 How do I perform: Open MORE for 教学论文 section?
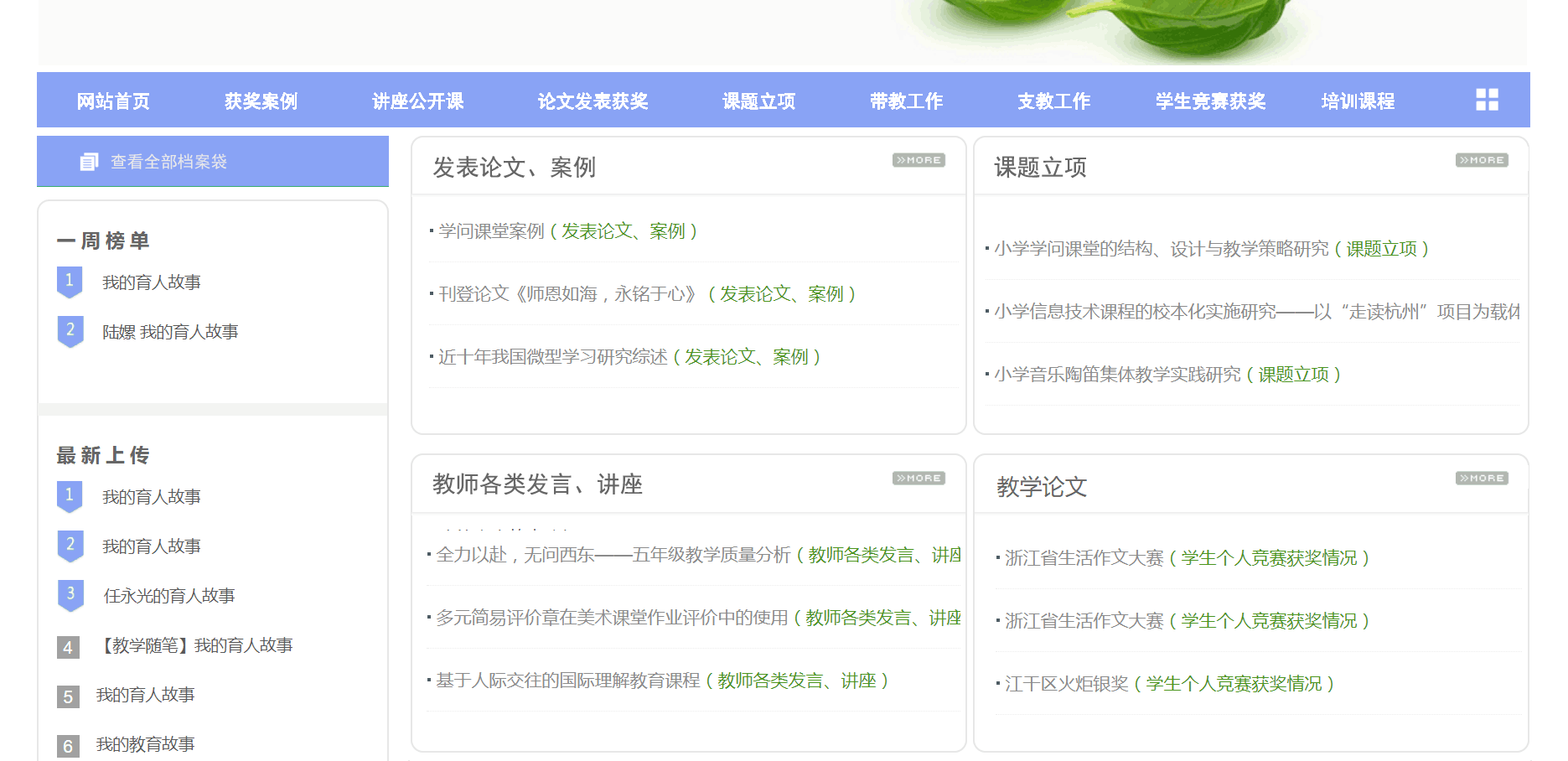pyautogui.click(x=1482, y=478)
